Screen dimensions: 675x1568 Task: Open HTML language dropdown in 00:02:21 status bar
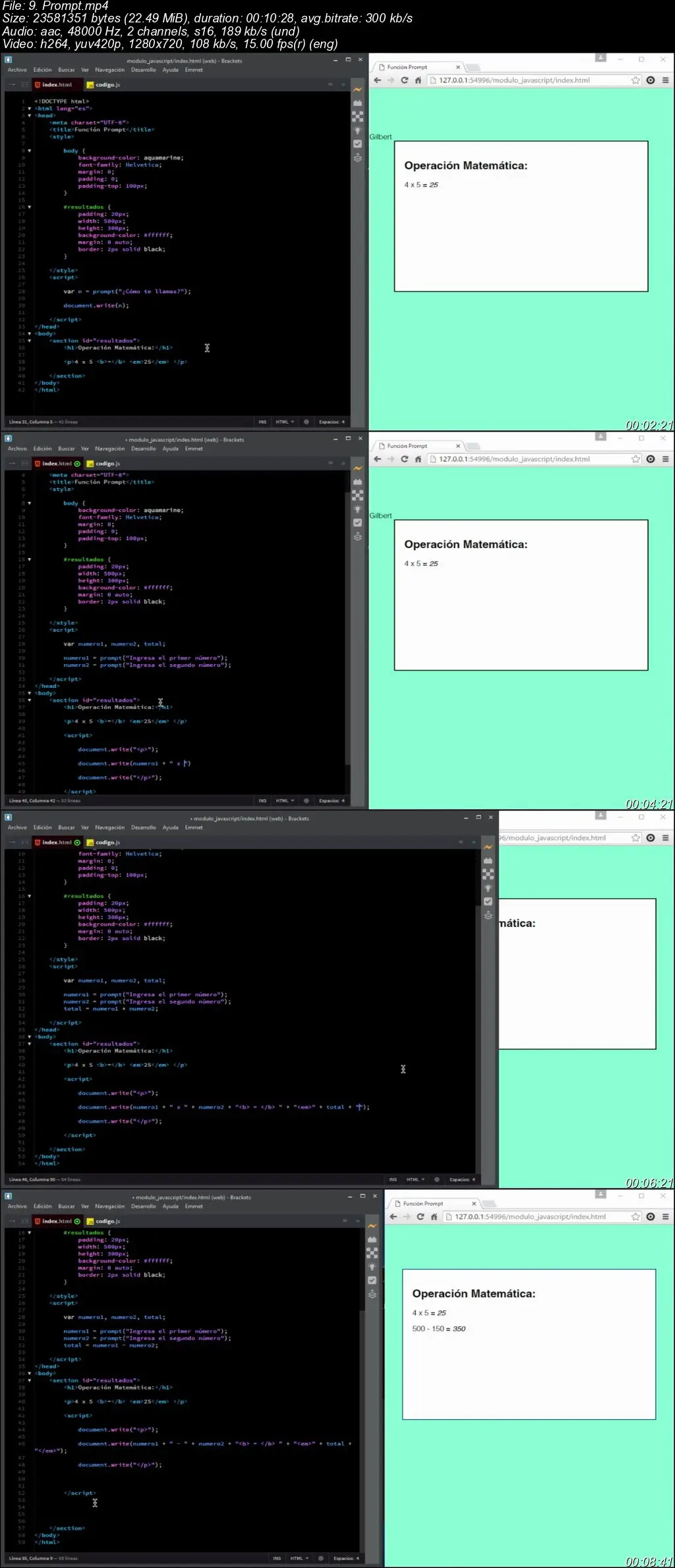coord(285,422)
